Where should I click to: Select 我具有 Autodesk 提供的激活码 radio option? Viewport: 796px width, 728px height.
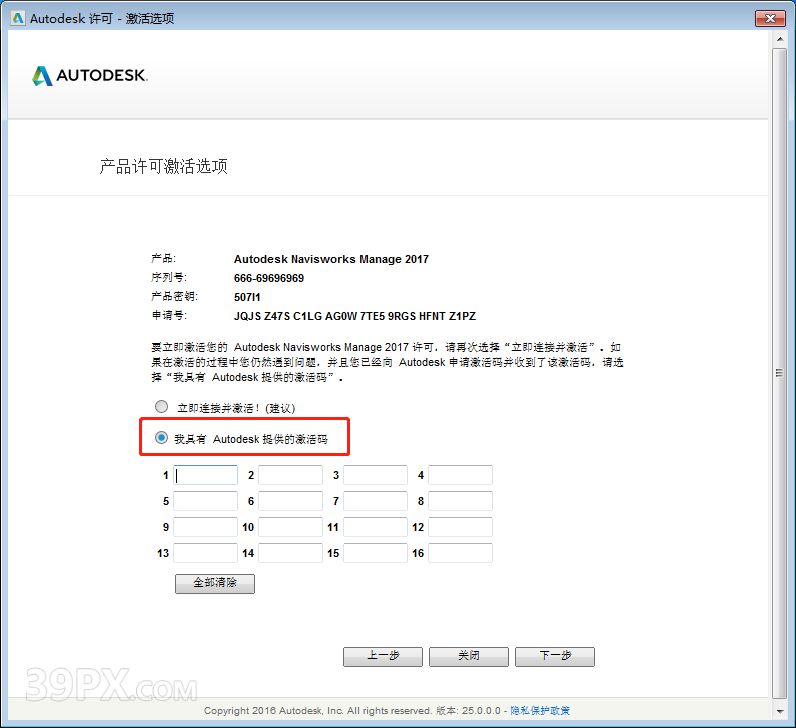[162, 438]
